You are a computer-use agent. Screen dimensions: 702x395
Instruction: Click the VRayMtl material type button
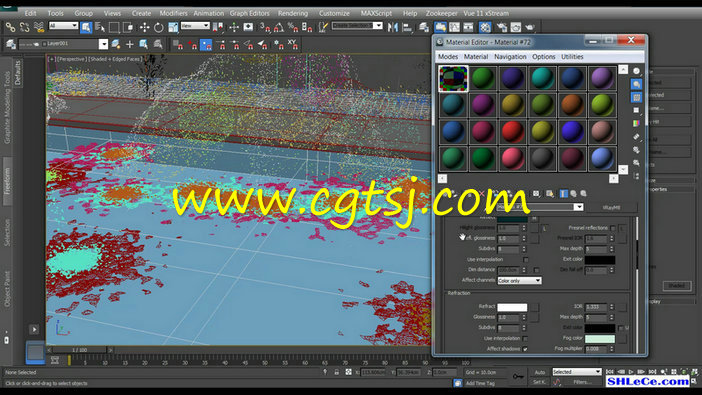click(x=611, y=207)
